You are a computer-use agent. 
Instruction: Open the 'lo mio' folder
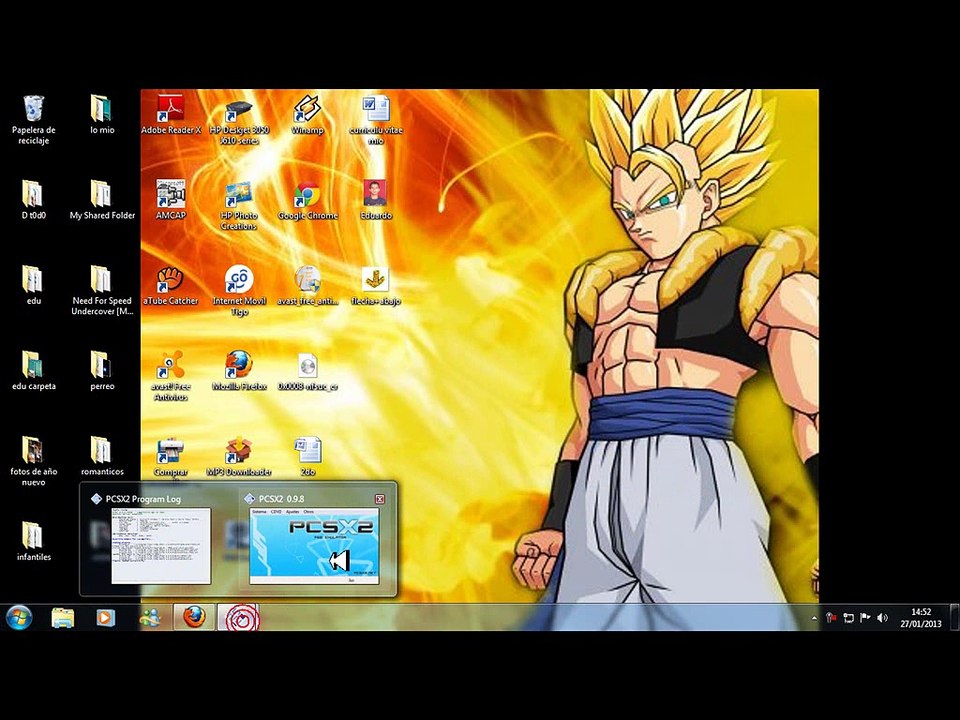[x=102, y=109]
